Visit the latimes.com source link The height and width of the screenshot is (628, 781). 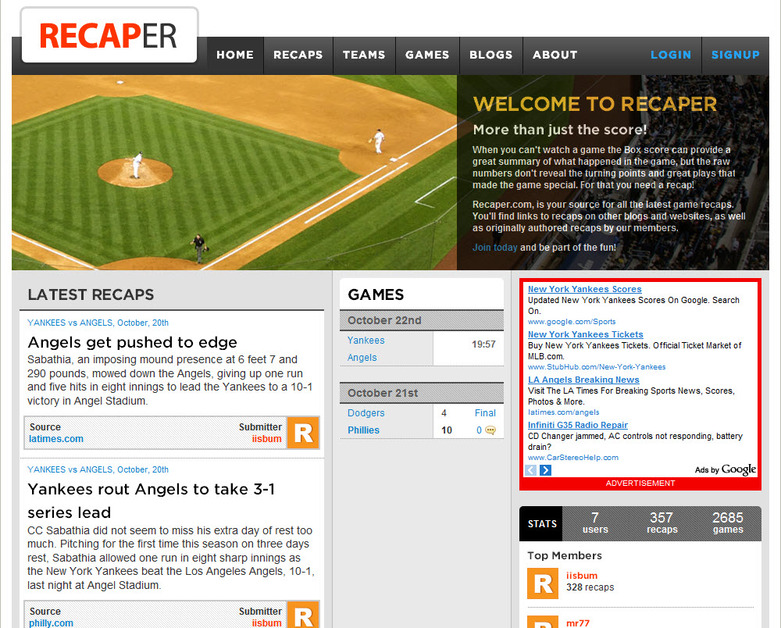coord(56,439)
